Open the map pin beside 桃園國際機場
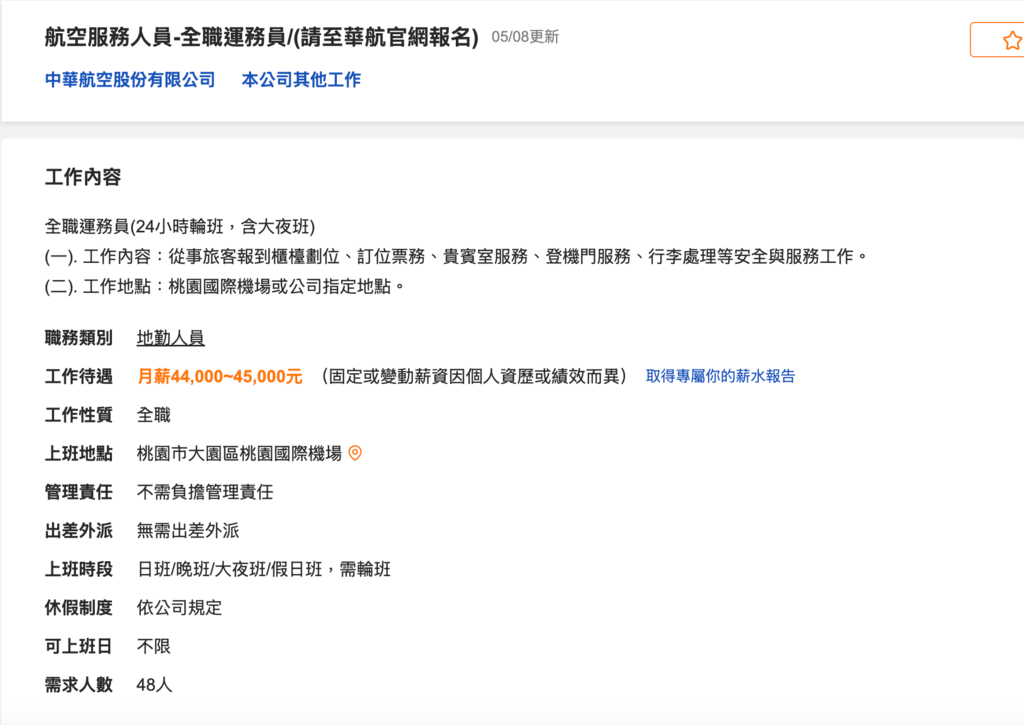Screen dimensions: 1024x725 pyautogui.click(x=355, y=453)
